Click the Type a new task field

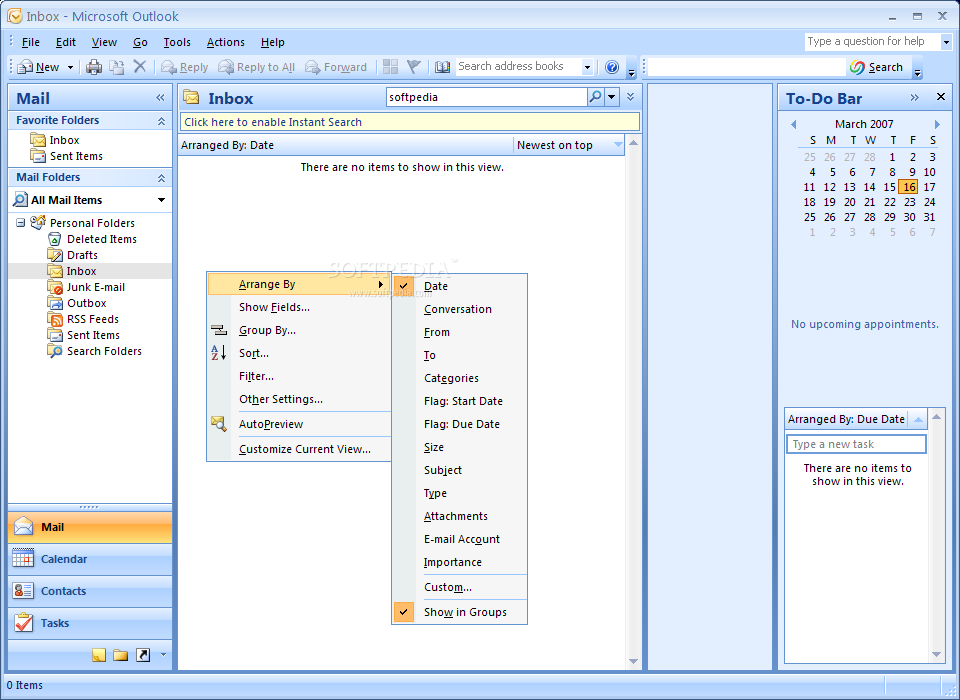coord(856,444)
